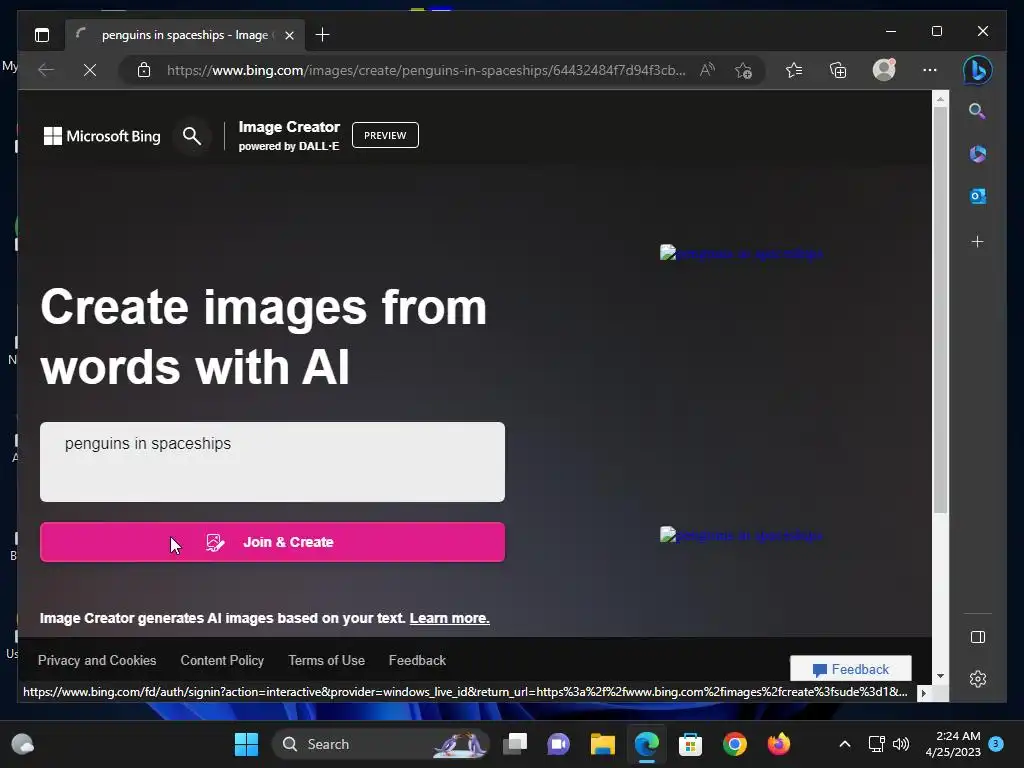The height and width of the screenshot is (768, 1024).
Task: Click the vertical scrollbar thumb
Action: point(940,310)
